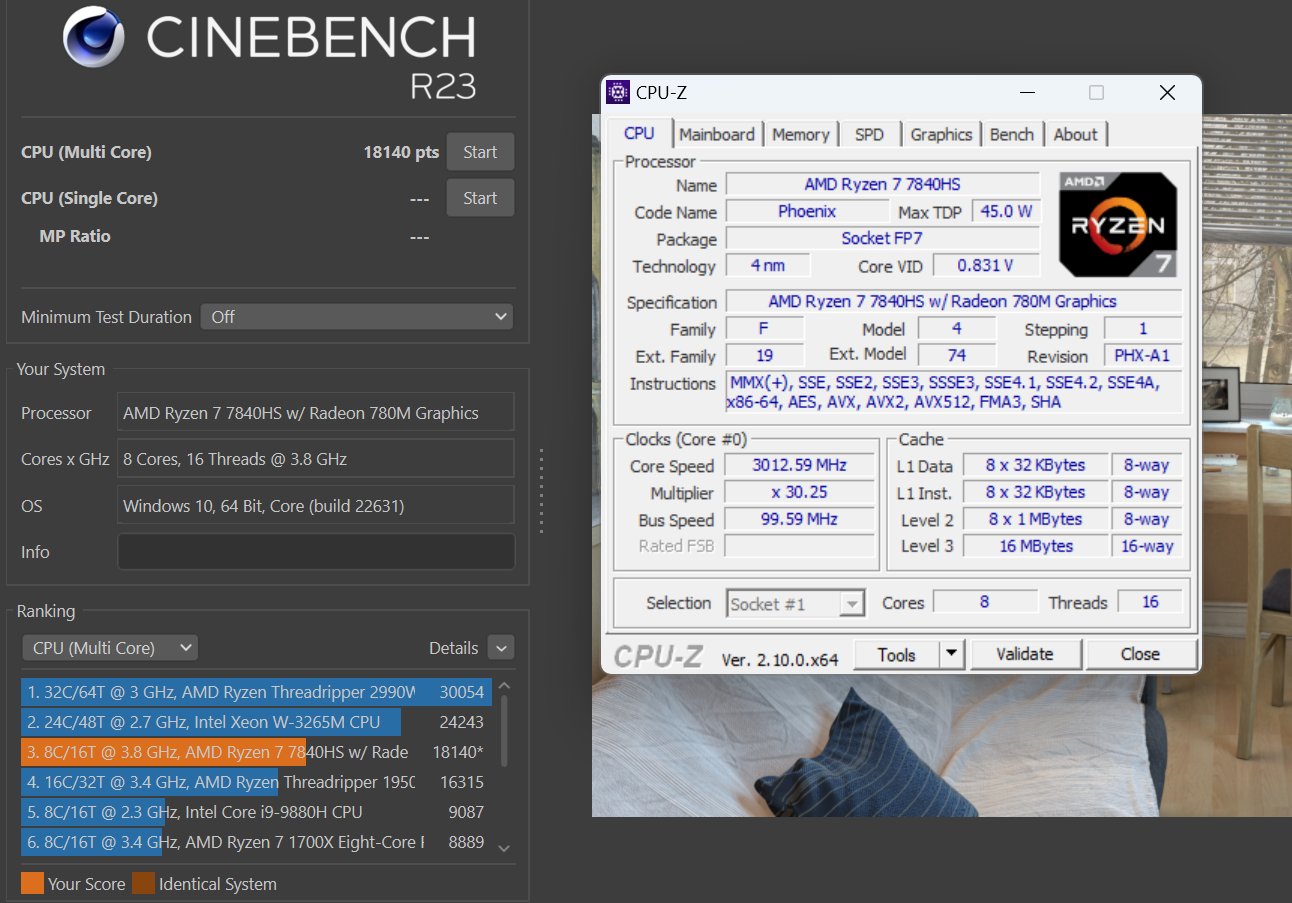Open the Tools dropdown arrow
This screenshot has height=903, width=1292.
pyautogui.click(x=952, y=654)
